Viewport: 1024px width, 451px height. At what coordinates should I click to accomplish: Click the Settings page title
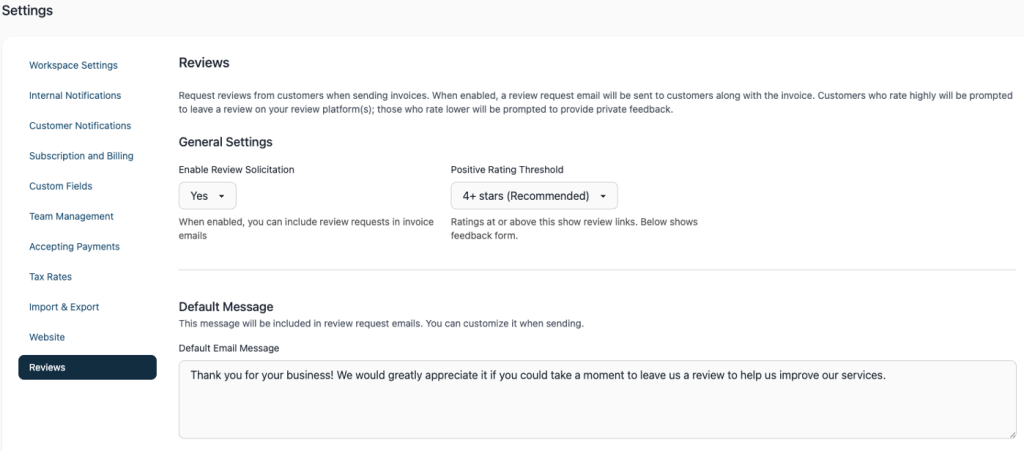(x=27, y=11)
